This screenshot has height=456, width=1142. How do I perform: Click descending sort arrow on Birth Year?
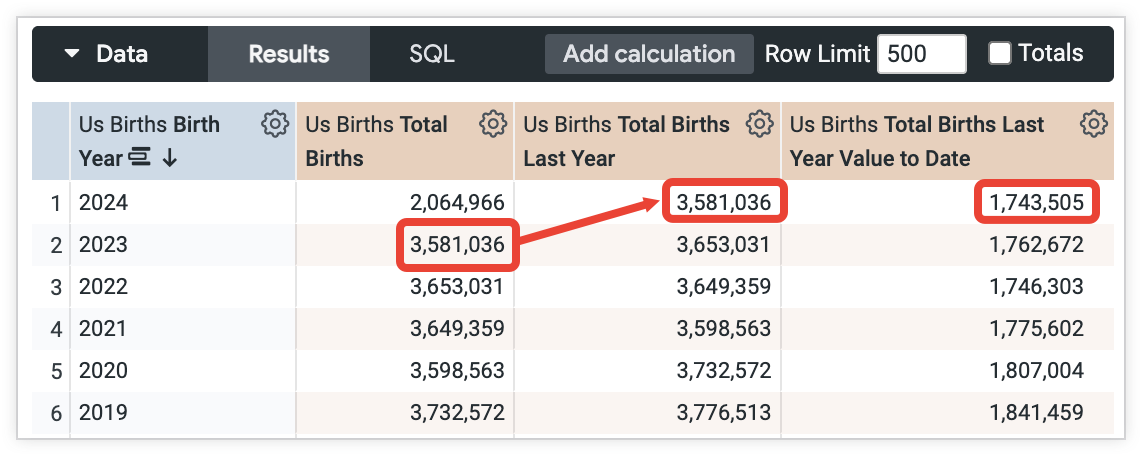[169, 158]
